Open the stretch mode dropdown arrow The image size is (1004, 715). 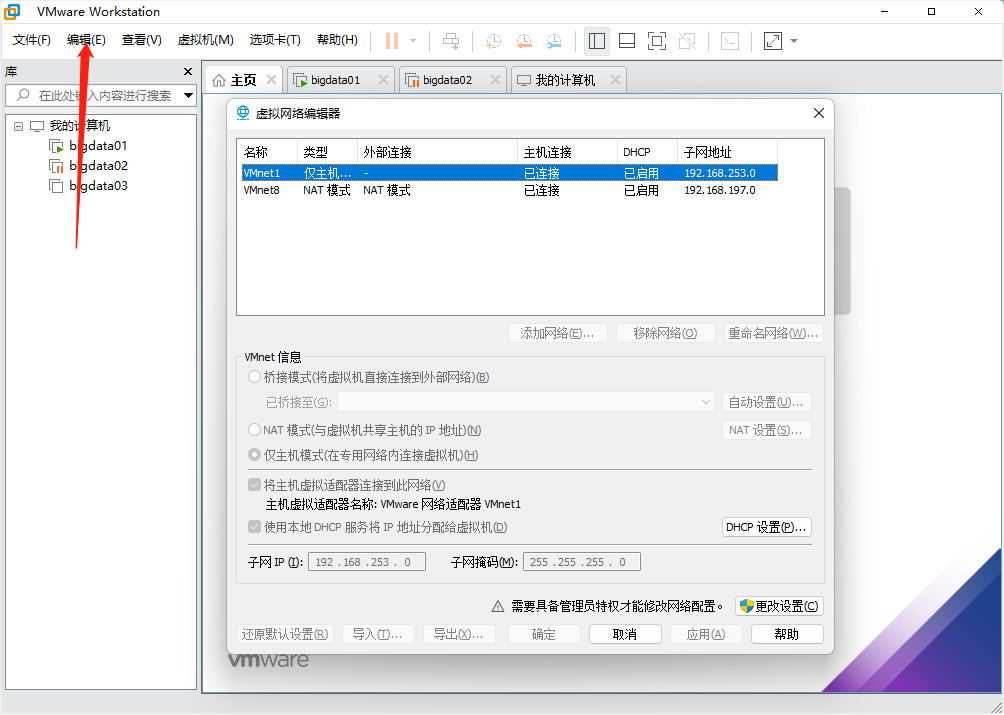click(x=794, y=41)
